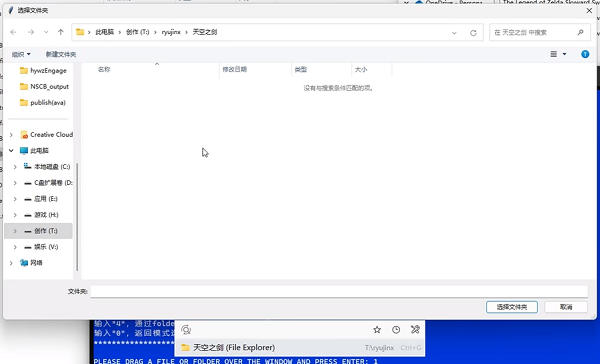This screenshot has width=600, height=364.
Task: Go up one folder level
Action: 60,33
